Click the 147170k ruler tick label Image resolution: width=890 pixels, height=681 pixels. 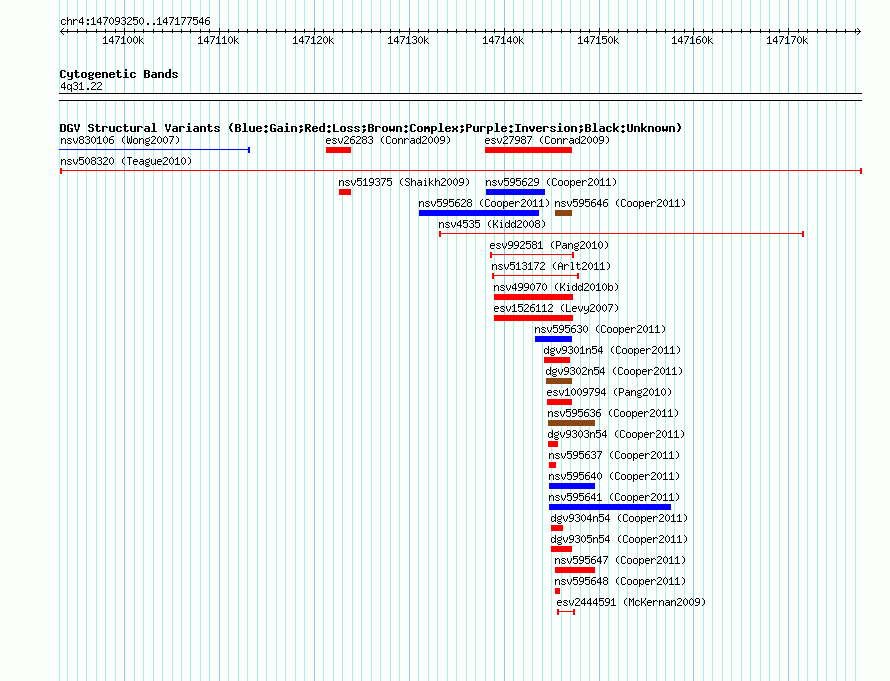click(x=787, y=40)
